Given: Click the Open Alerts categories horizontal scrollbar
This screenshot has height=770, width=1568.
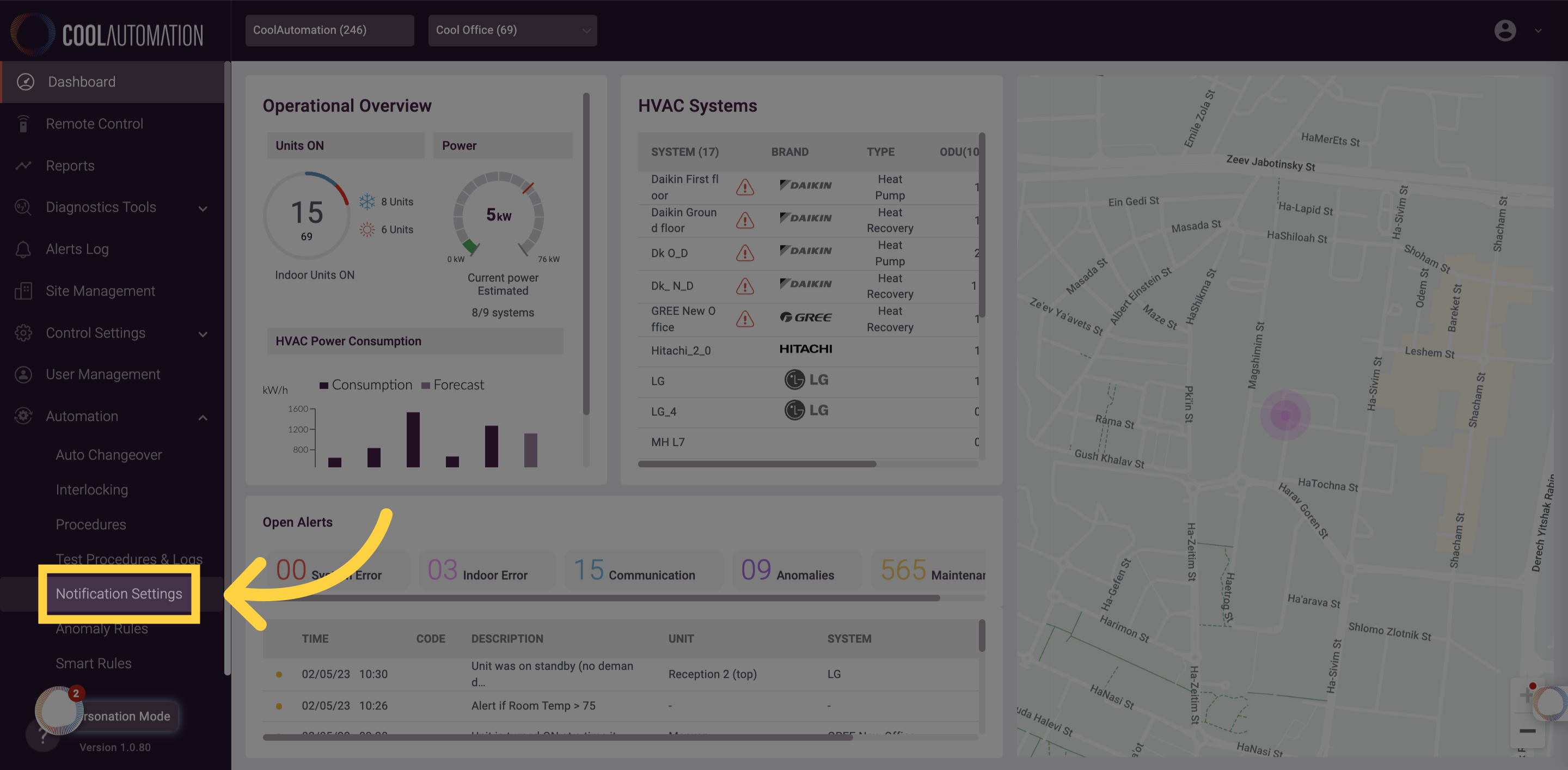Looking at the screenshot, I should (x=602, y=598).
